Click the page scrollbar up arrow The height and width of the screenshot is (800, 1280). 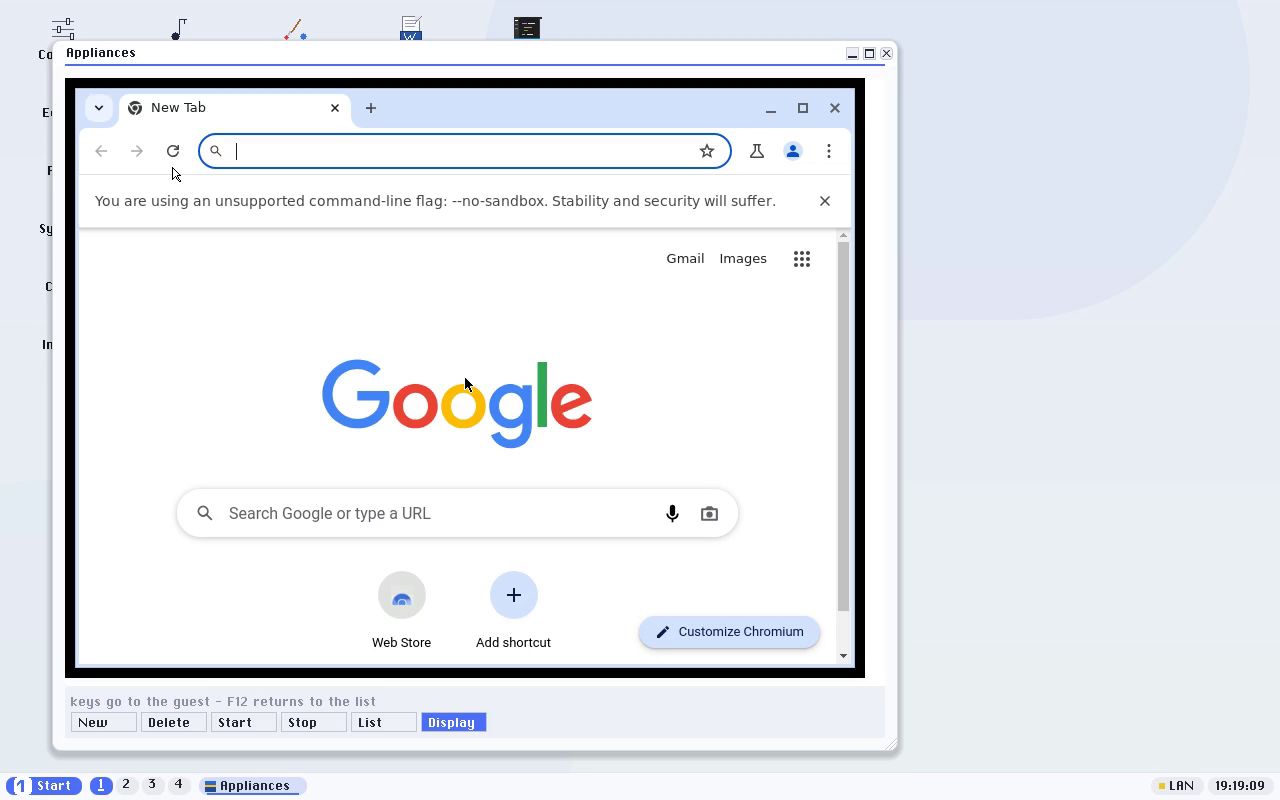click(x=844, y=236)
